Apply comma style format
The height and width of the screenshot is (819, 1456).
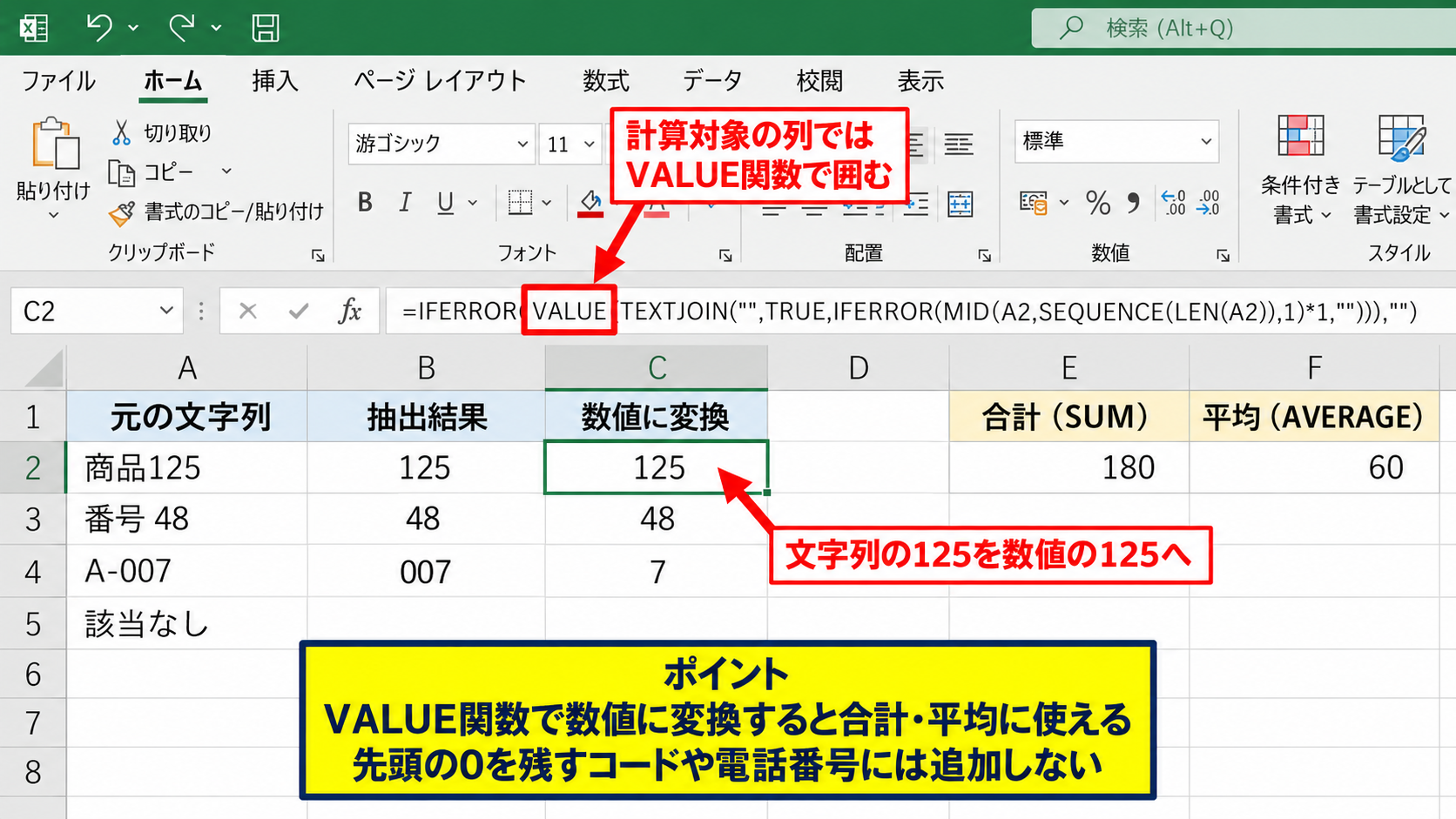tap(1133, 203)
